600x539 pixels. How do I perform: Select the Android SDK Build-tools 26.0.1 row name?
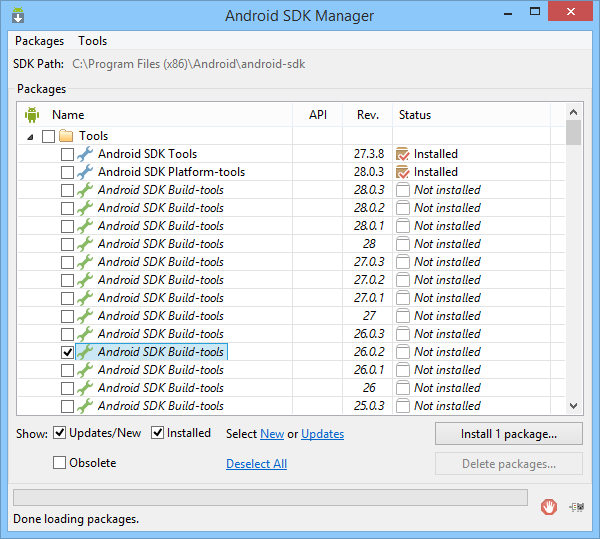point(161,370)
